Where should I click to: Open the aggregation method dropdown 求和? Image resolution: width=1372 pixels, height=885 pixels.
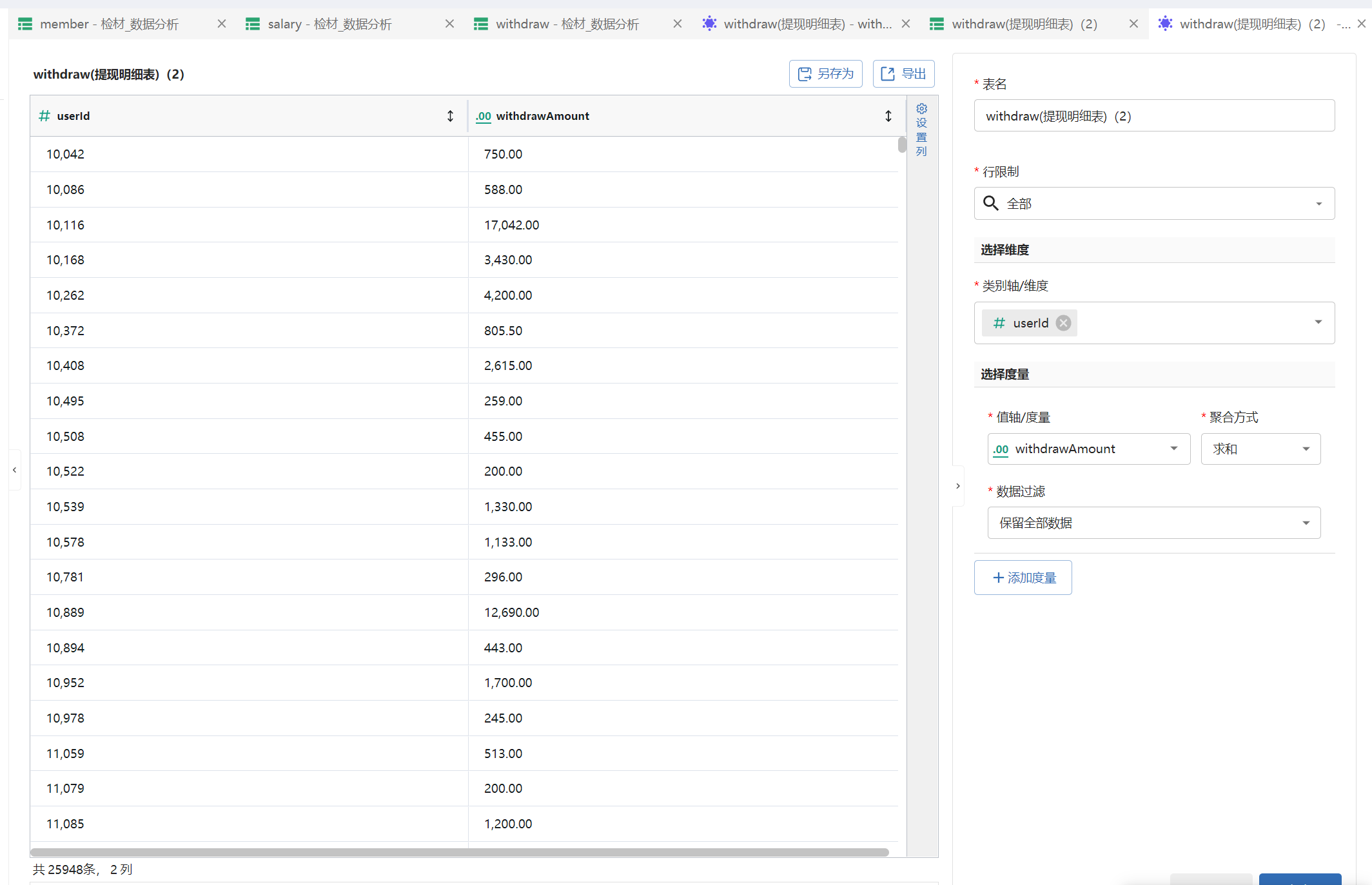[x=1260, y=449]
